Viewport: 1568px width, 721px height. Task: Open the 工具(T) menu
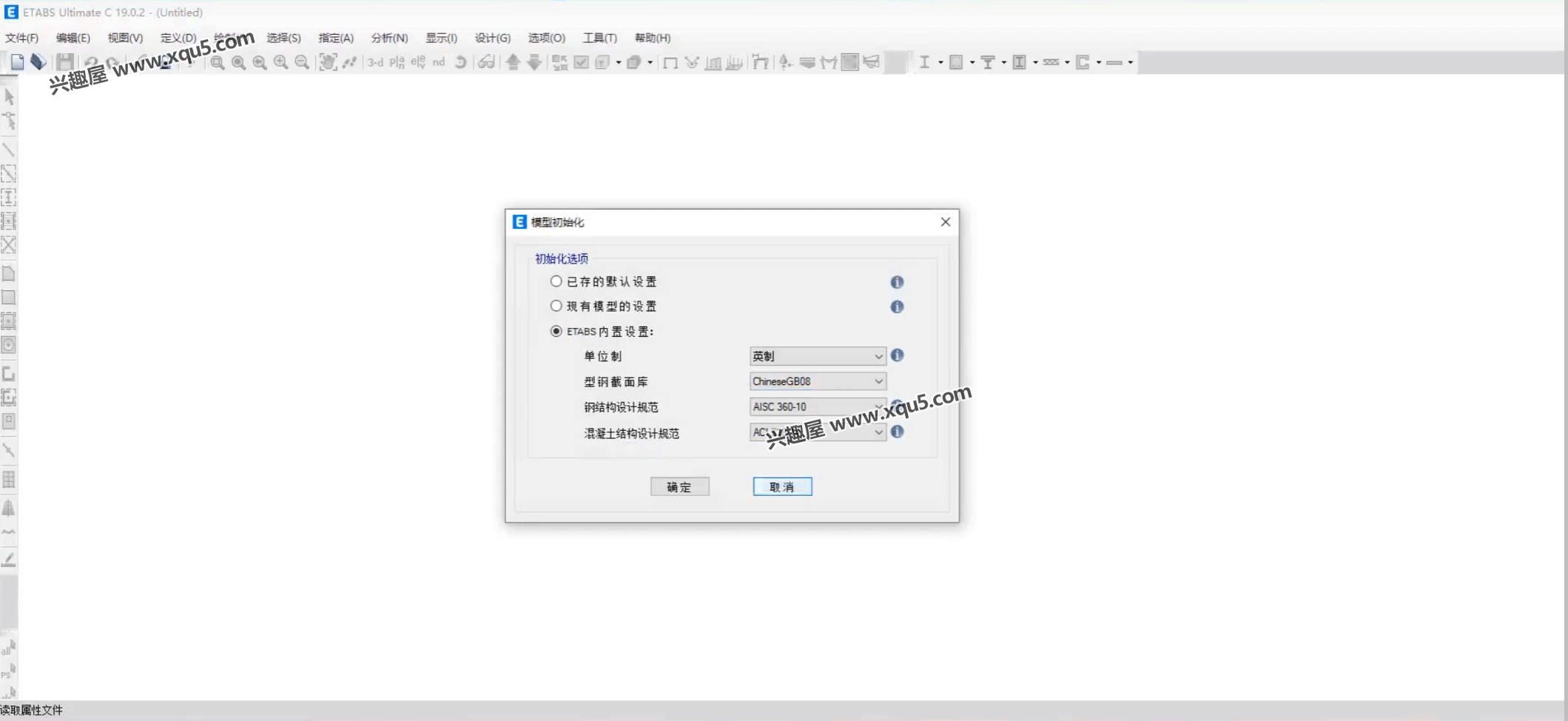click(599, 38)
